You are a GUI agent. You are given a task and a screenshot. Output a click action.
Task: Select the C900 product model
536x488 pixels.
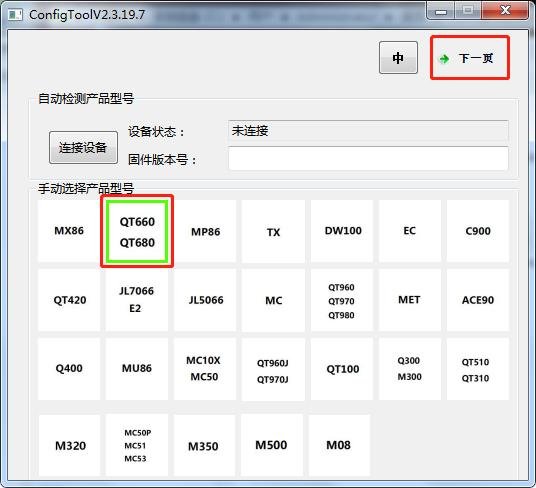pos(478,231)
